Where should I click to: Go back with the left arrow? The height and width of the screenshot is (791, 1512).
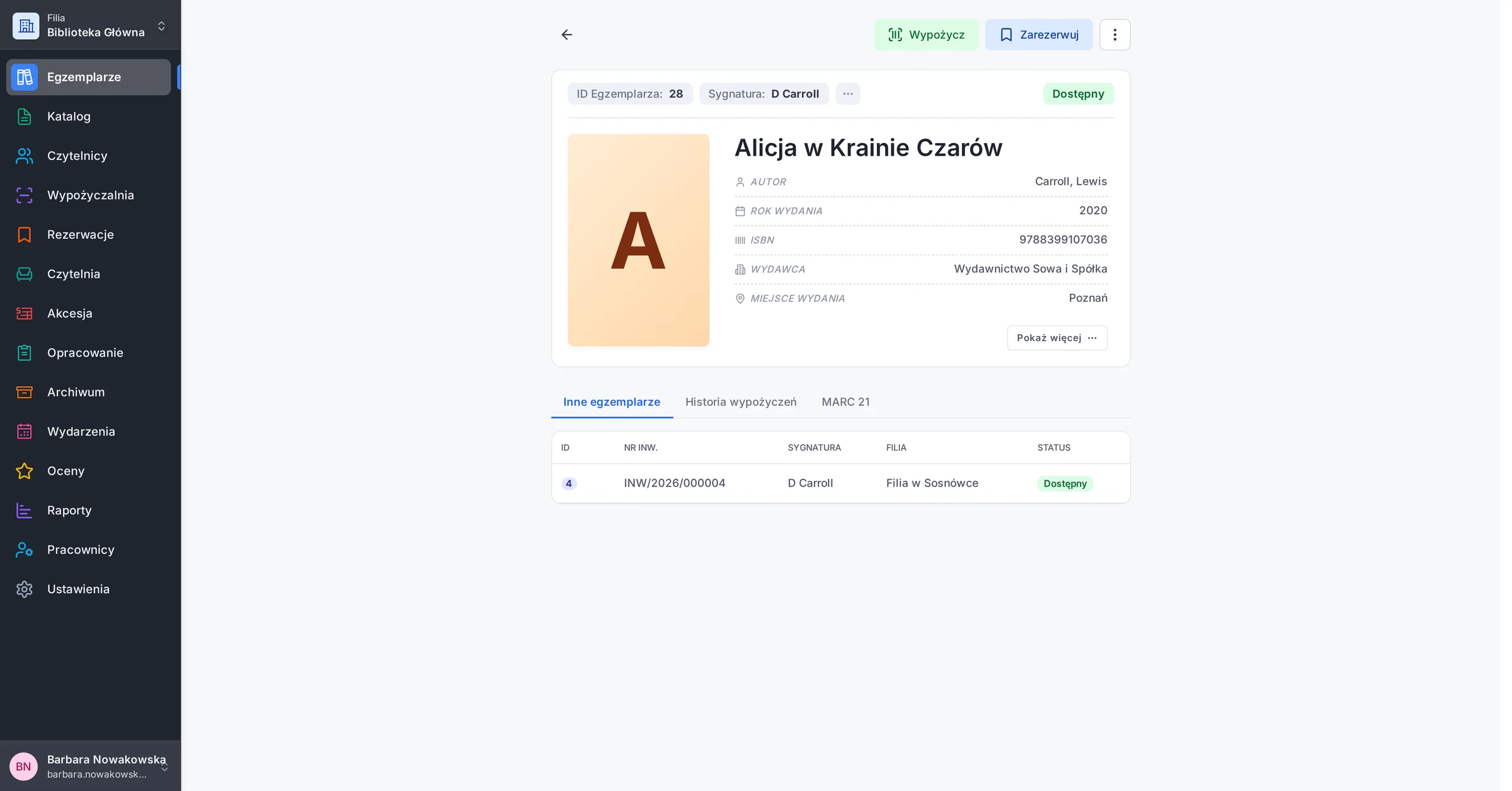pos(566,35)
